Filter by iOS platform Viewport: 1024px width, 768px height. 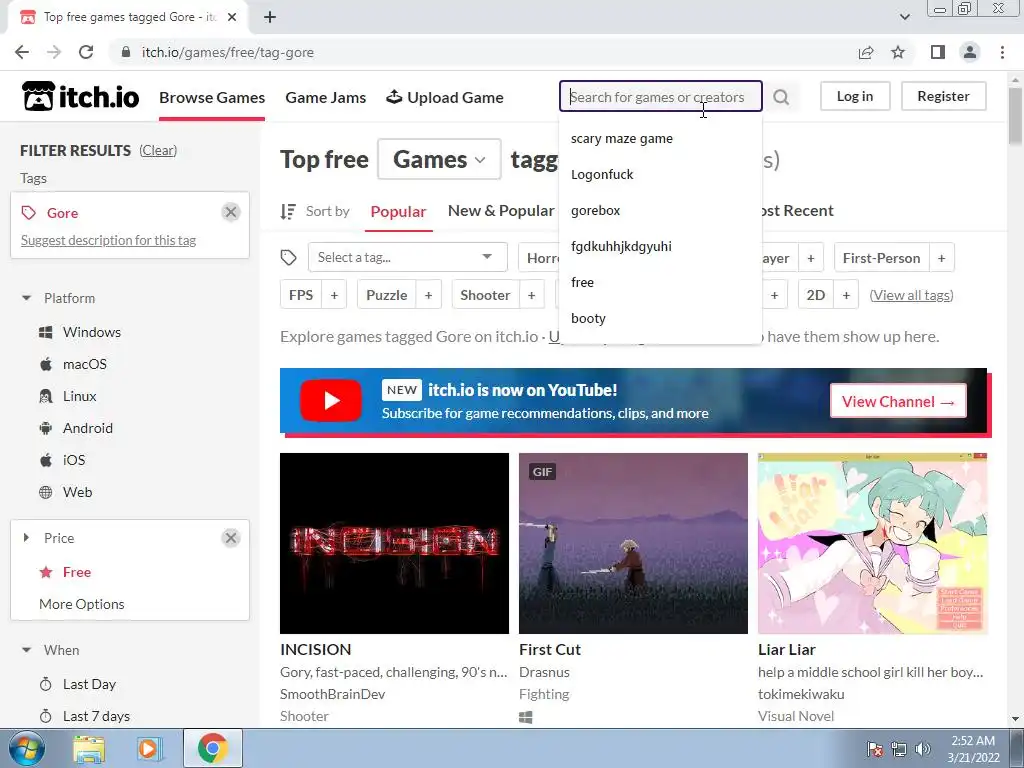coord(62,460)
